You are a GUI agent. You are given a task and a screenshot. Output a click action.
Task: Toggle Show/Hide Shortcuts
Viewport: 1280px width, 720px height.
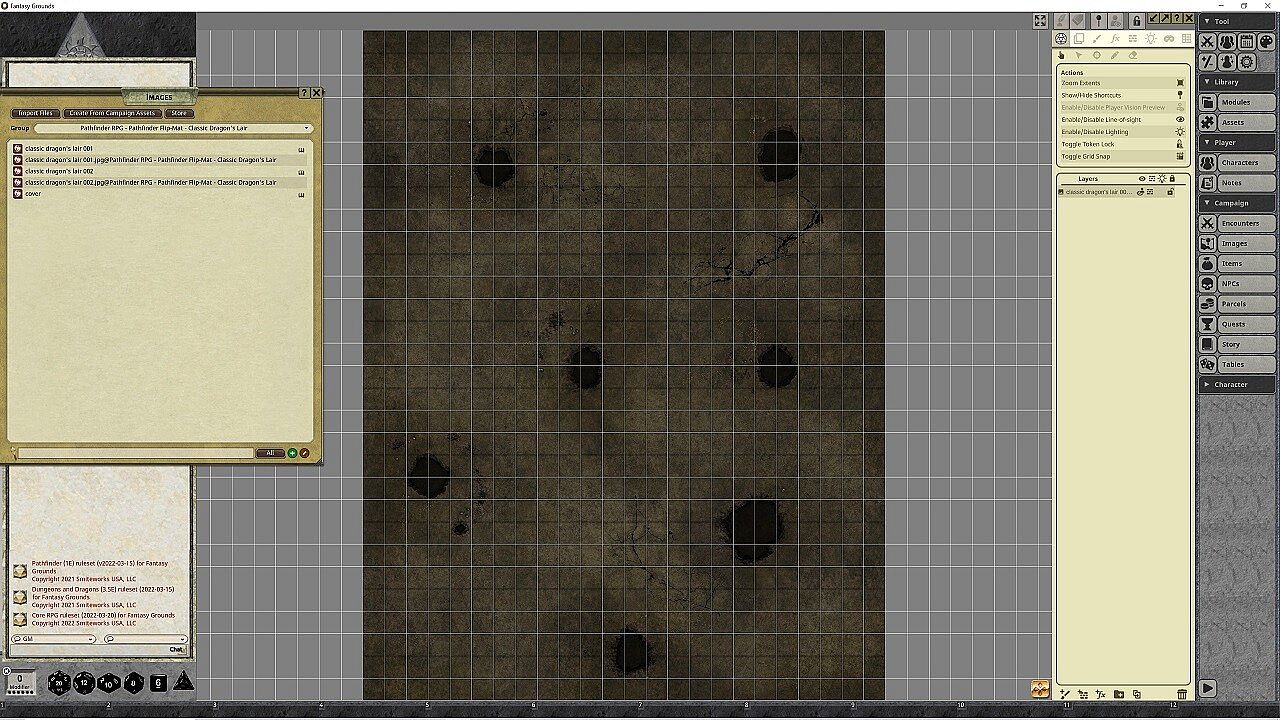[x=1180, y=95]
